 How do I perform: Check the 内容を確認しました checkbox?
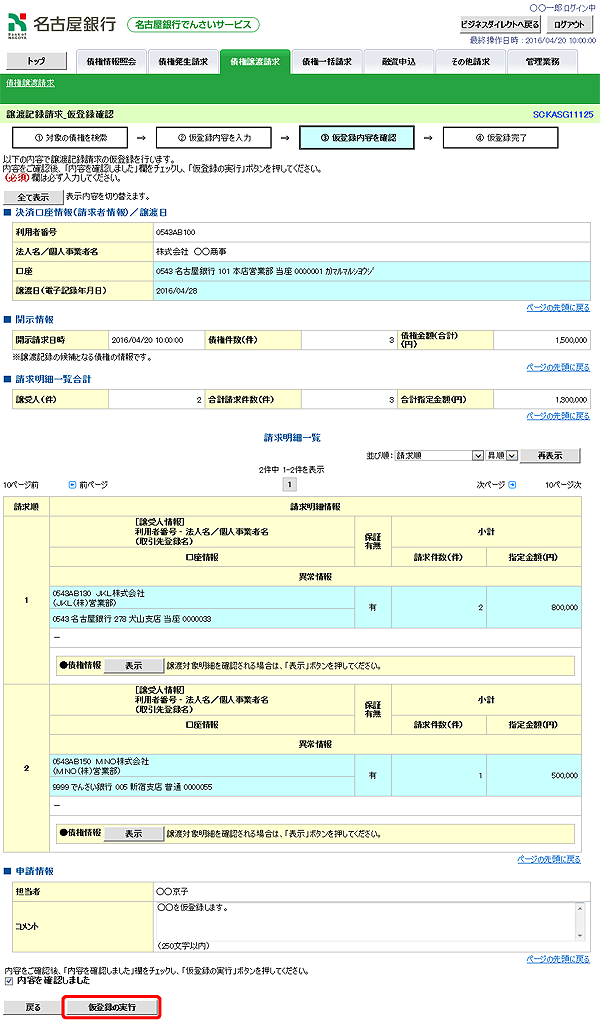(x=8, y=981)
